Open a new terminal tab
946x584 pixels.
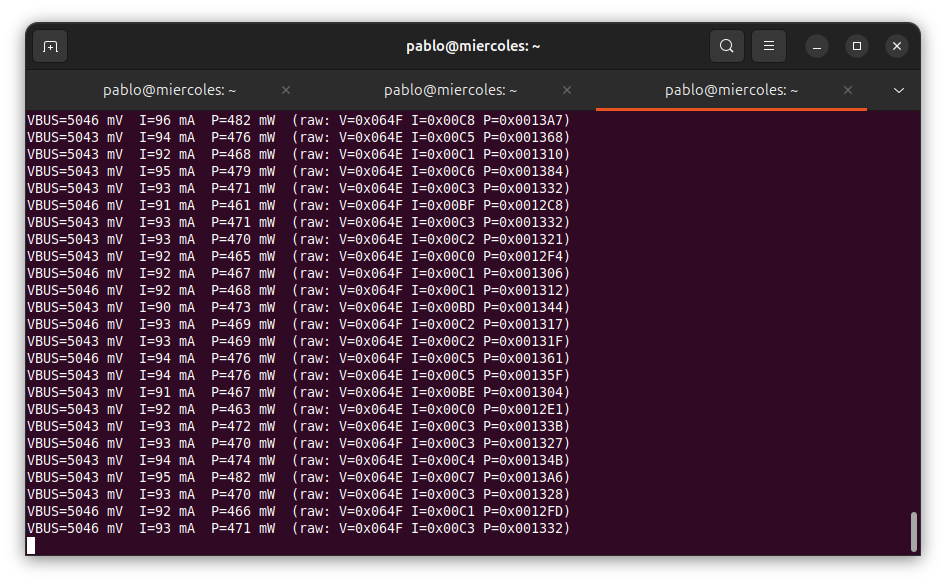coord(50,45)
